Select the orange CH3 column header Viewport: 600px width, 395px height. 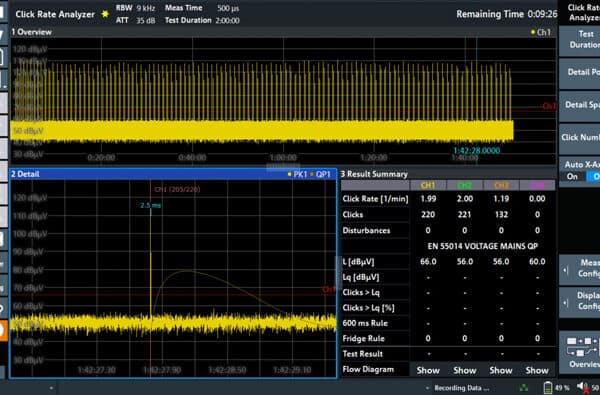501,186
